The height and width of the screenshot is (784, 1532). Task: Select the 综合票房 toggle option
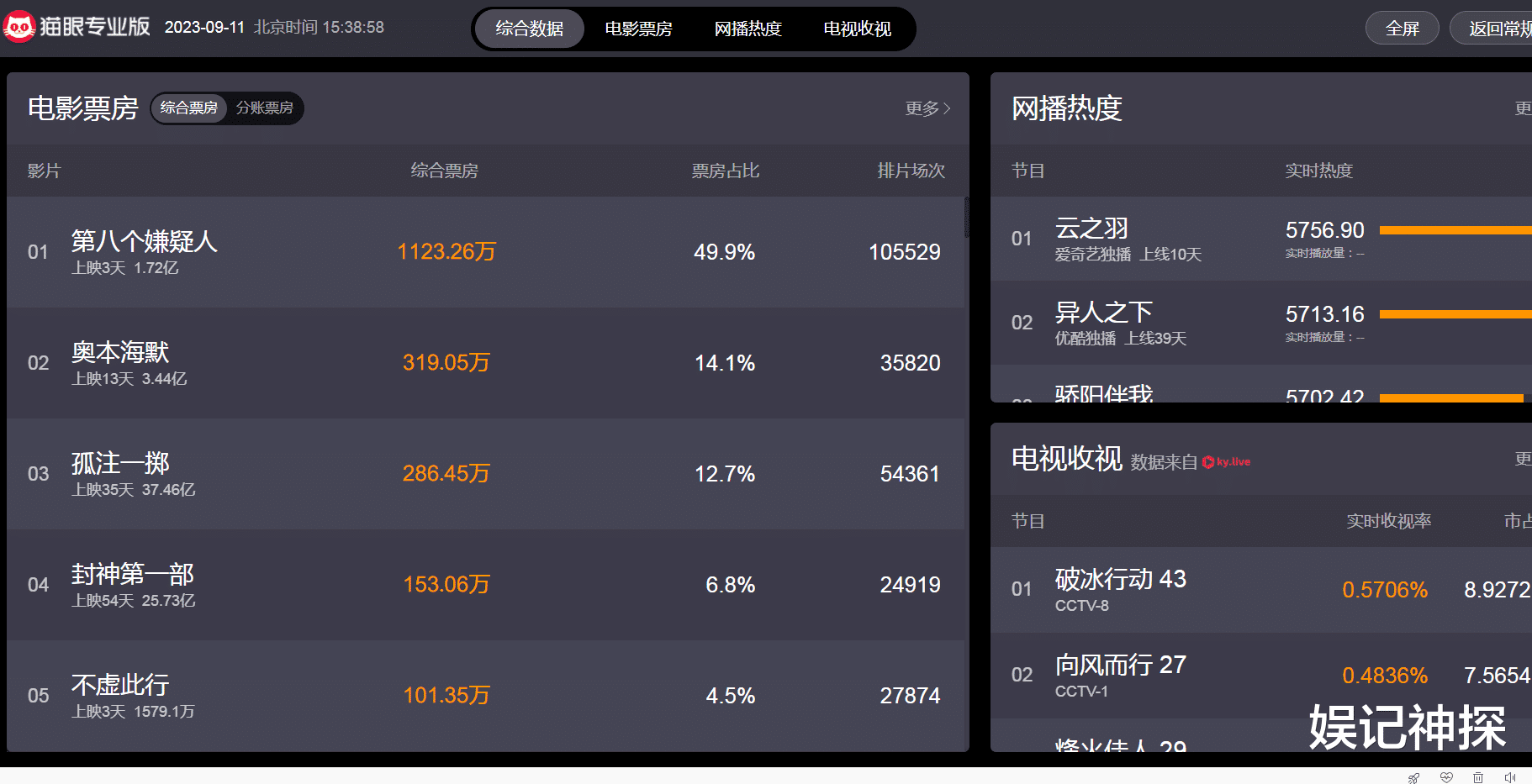click(189, 108)
